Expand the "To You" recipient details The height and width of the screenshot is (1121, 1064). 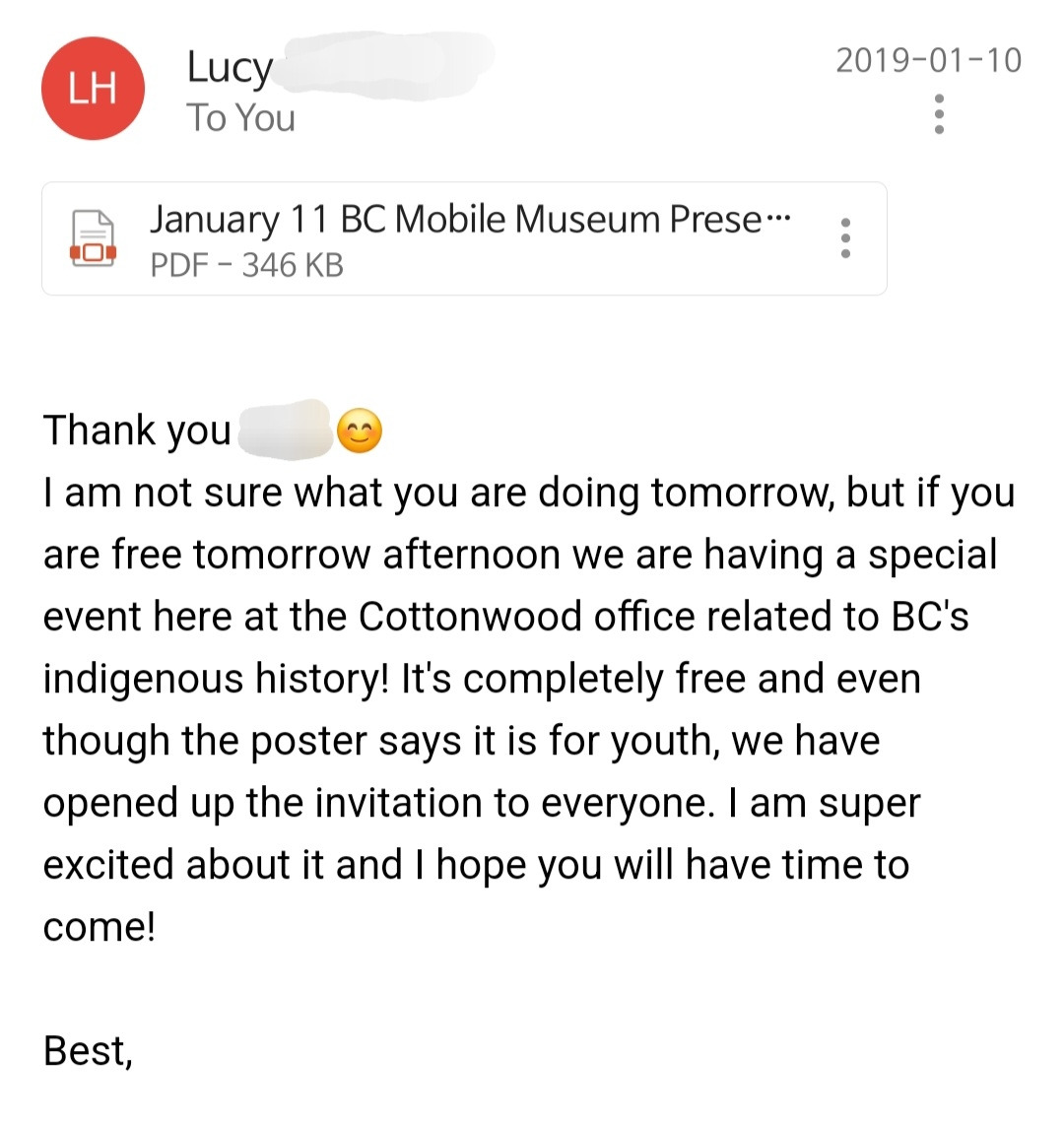click(240, 118)
